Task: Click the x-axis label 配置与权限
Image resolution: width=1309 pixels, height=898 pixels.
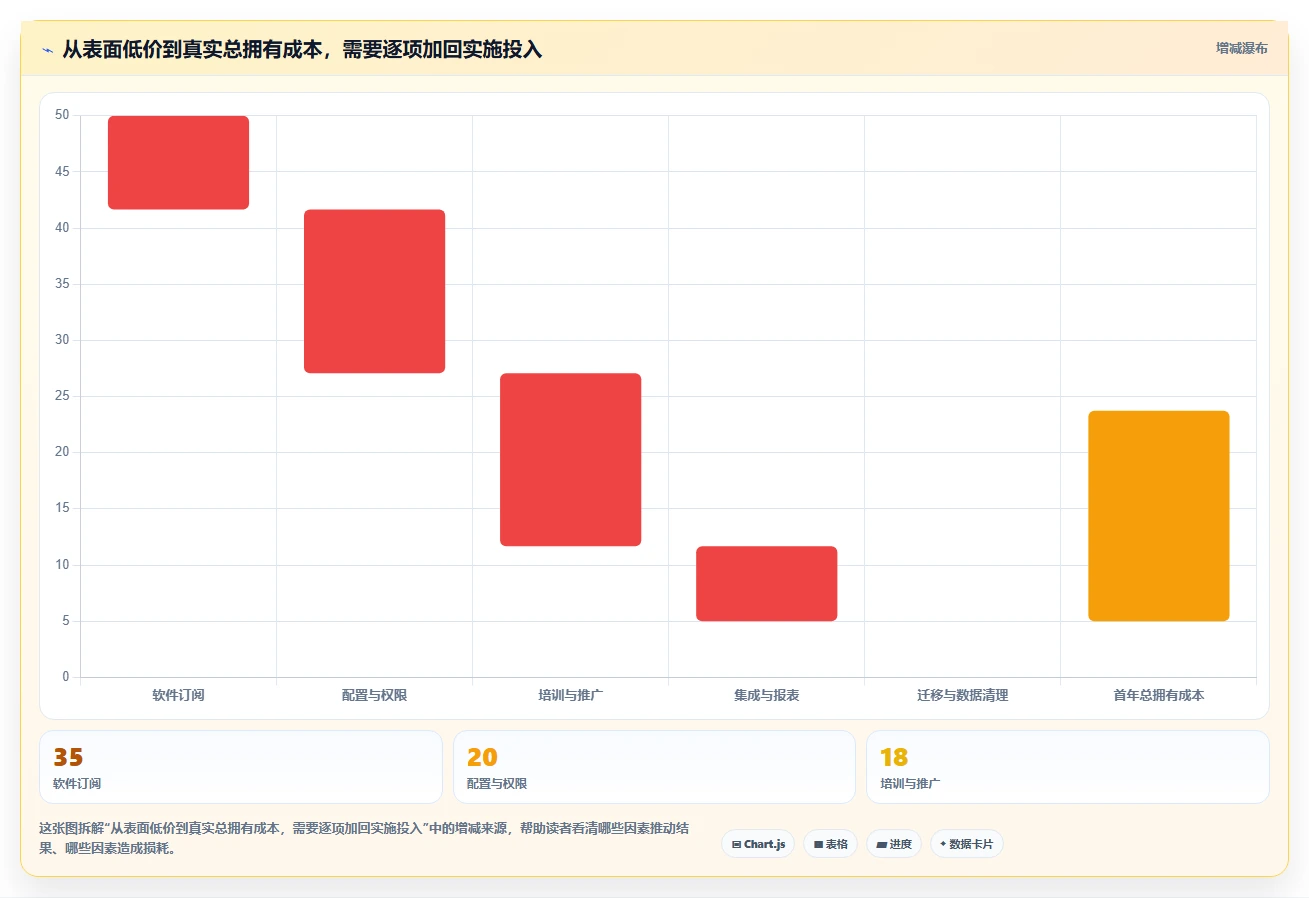Action: point(374,695)
